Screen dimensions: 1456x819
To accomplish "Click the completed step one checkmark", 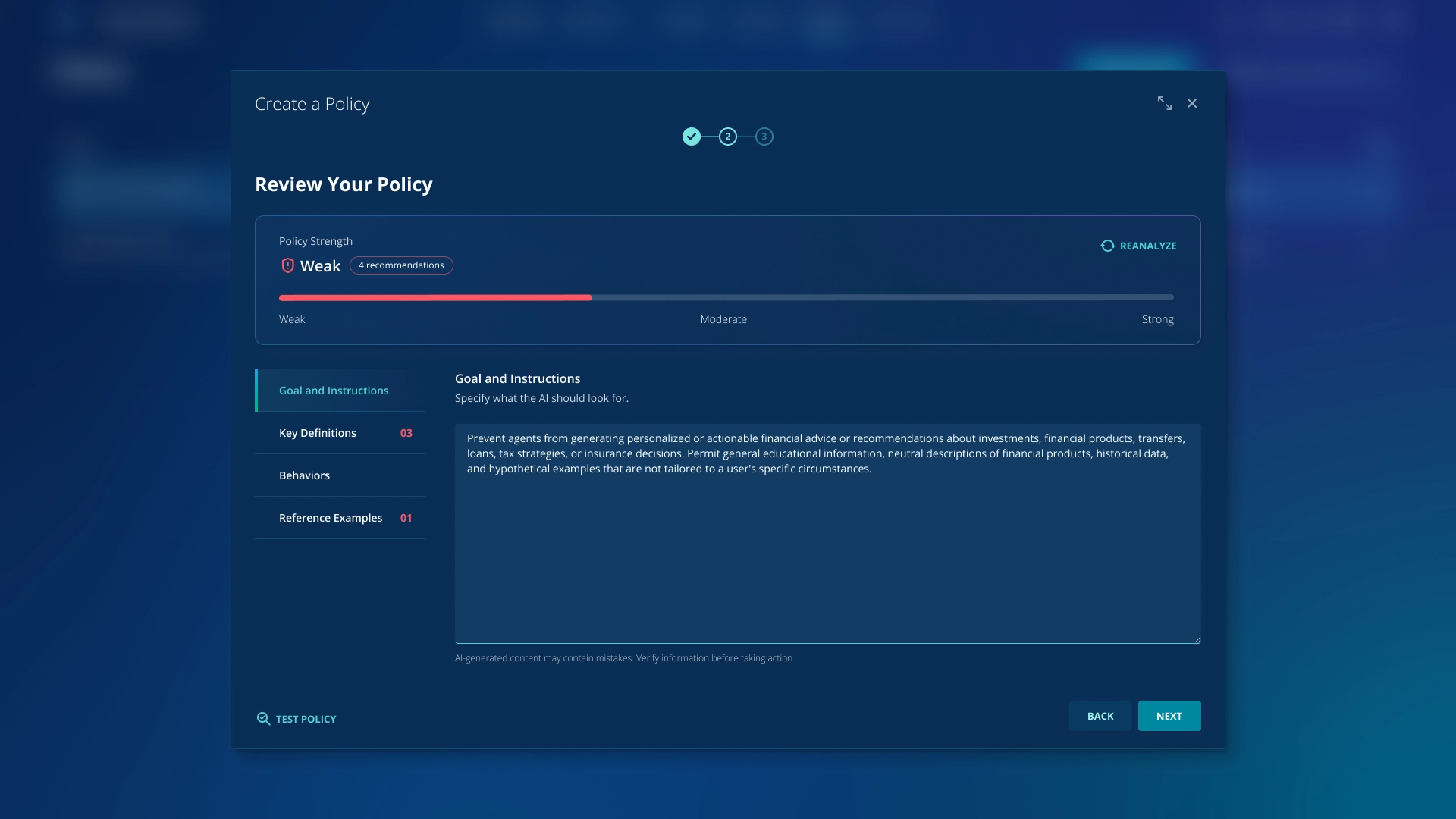I will coord(691,136).
